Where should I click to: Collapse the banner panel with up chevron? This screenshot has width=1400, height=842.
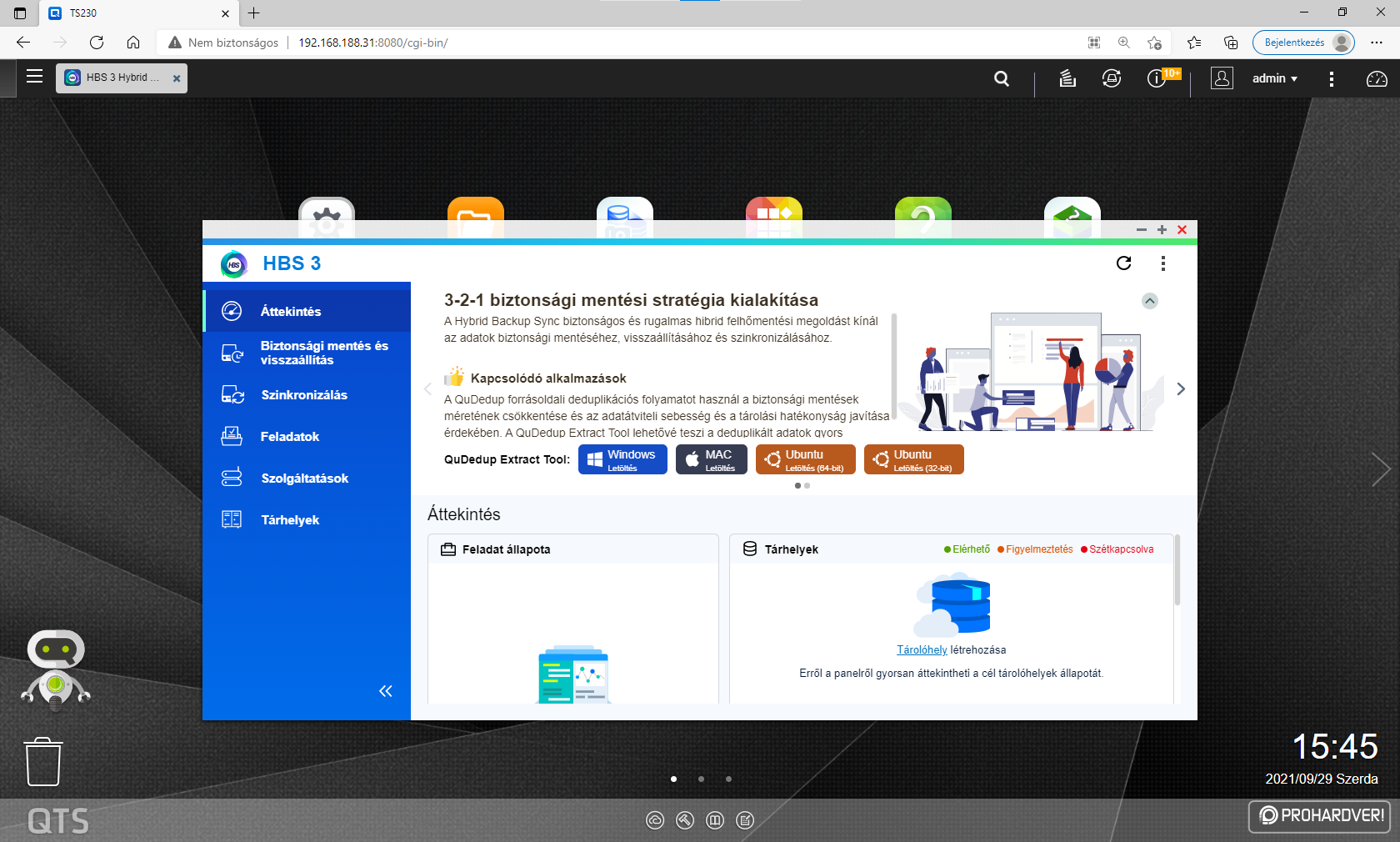coord(1150,301)
